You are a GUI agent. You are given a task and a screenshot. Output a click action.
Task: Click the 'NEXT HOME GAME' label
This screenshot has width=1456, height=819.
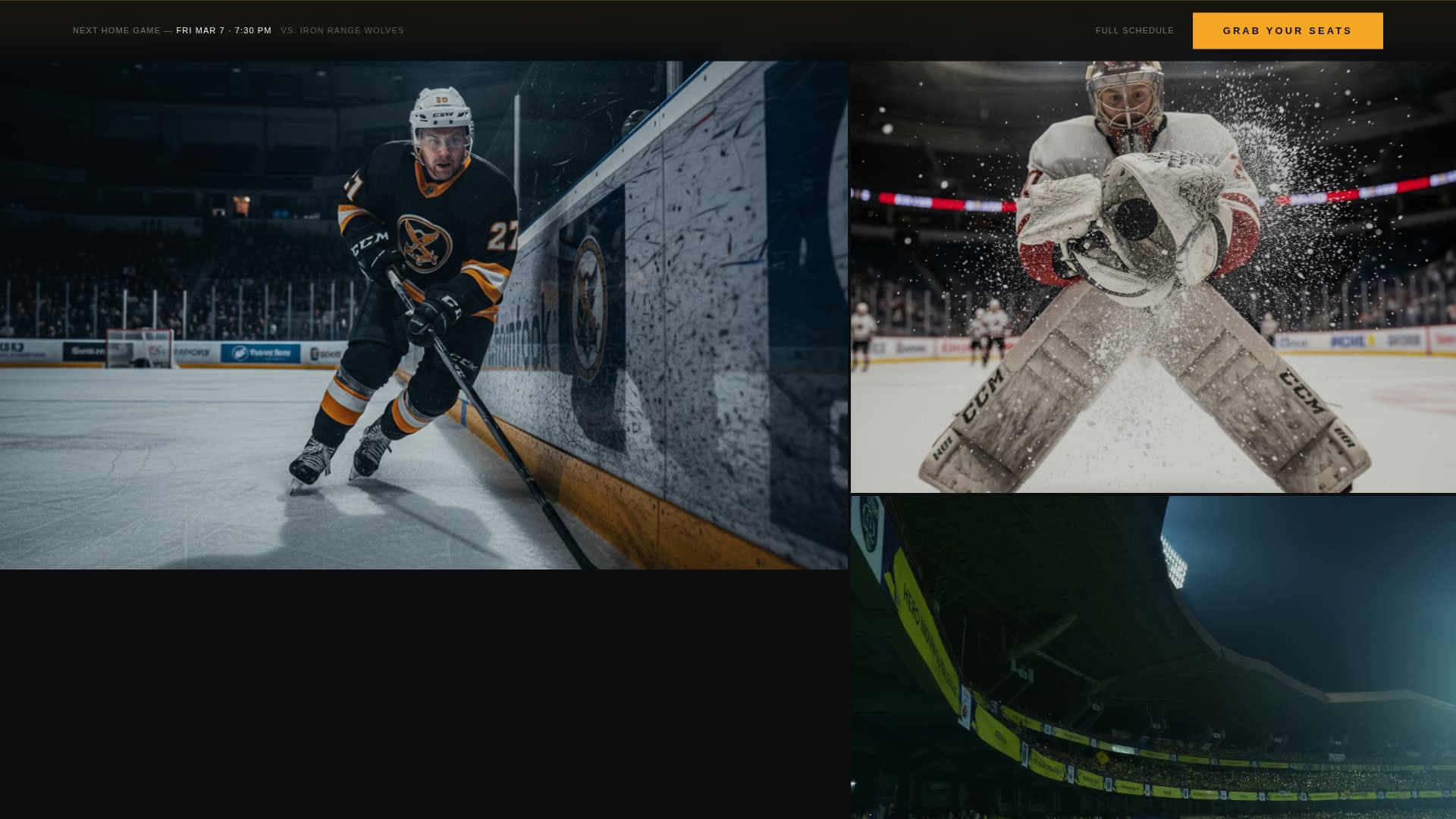116,31
